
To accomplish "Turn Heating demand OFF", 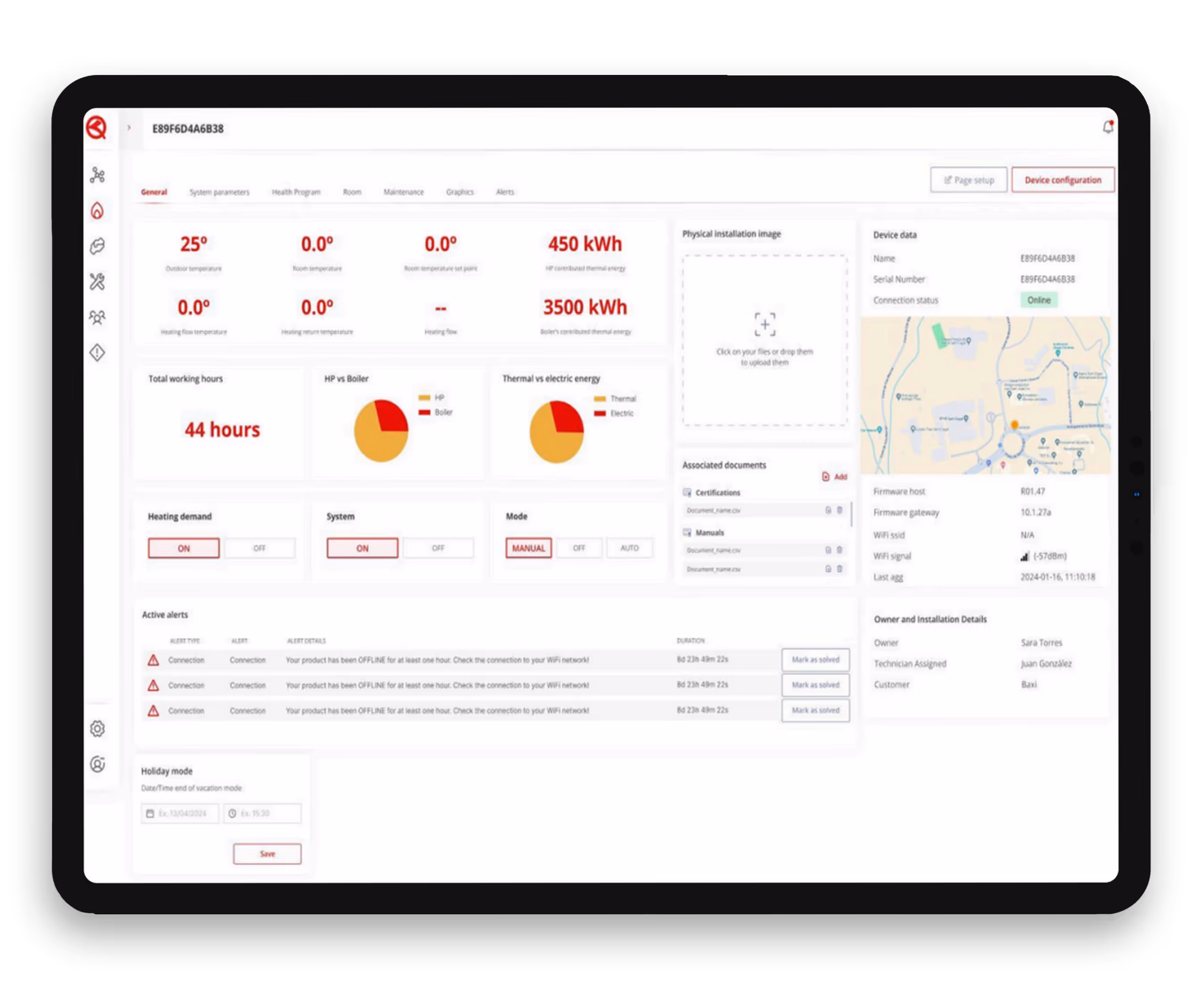I will tap(259, 548).
